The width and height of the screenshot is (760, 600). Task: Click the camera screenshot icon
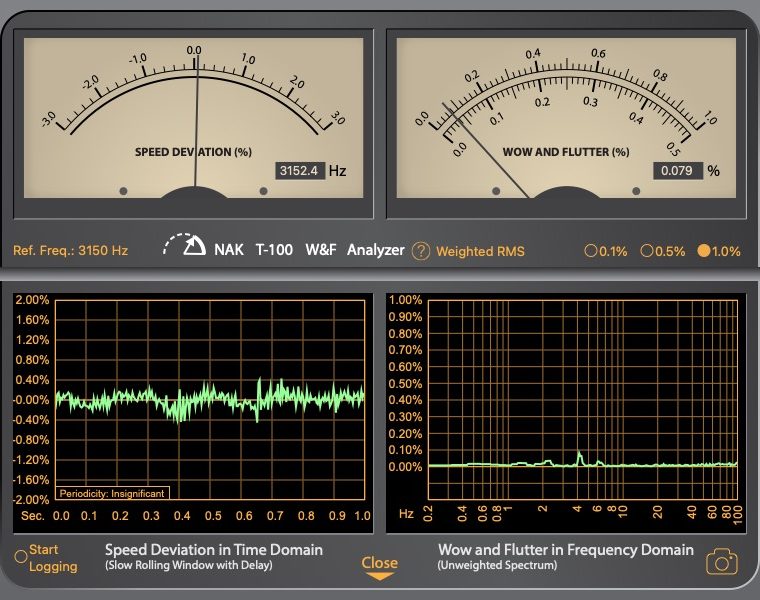coord(722,563)
